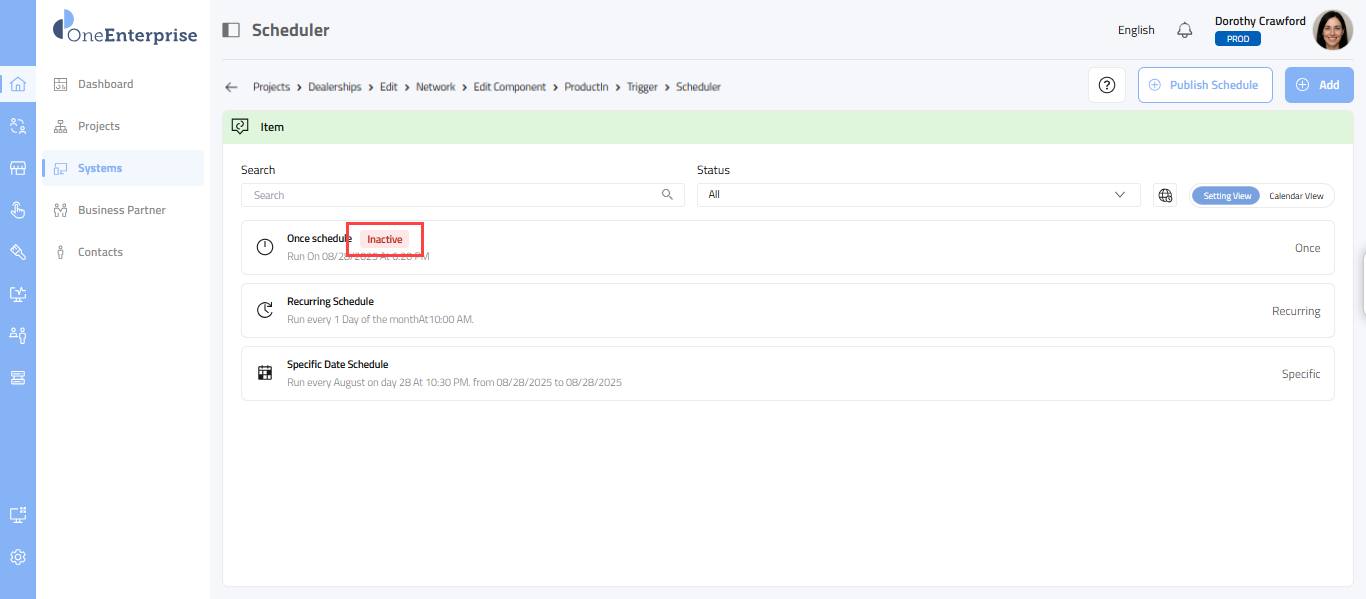The width and height of the screenshot is (1366, 599).
Task: Click the Add button
Action: coord(1319,85)
